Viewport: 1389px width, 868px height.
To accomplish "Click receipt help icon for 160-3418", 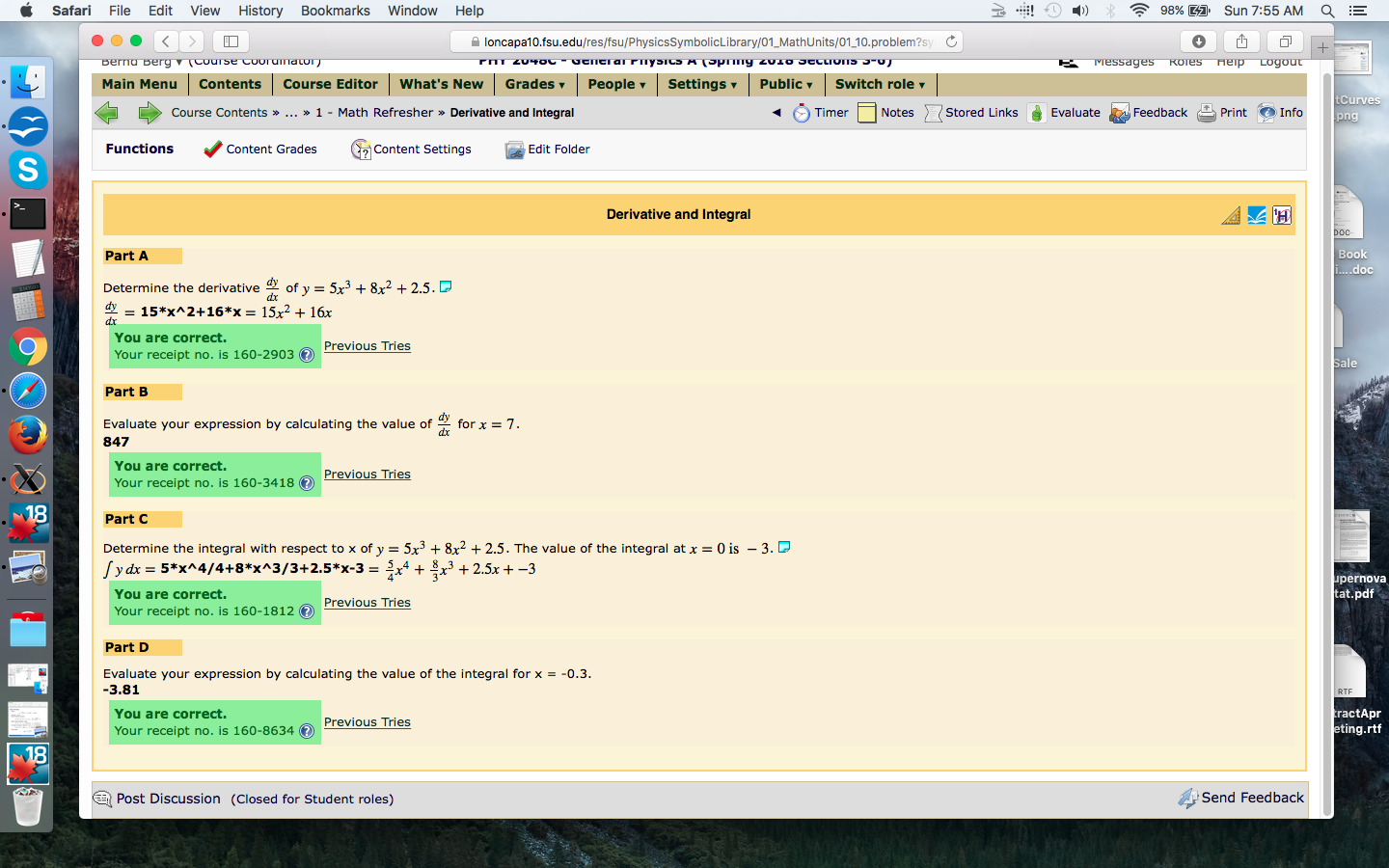I will point(307,483).
